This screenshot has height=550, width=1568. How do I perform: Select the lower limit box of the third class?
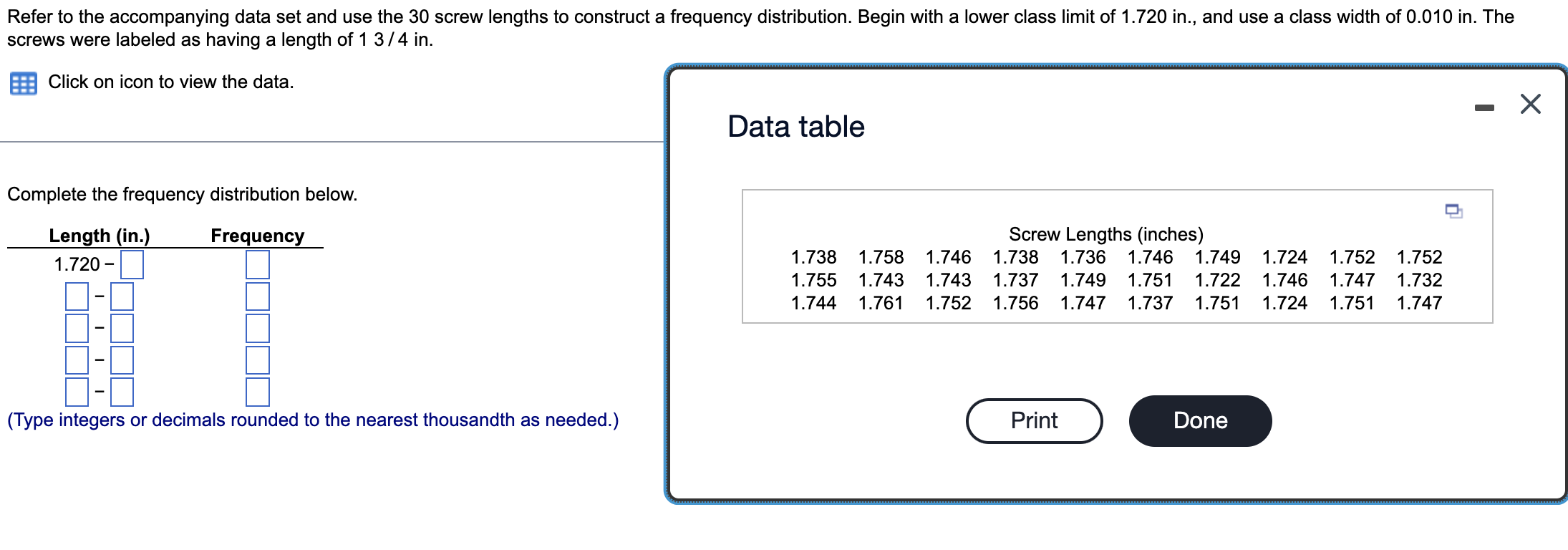(77, 328)
